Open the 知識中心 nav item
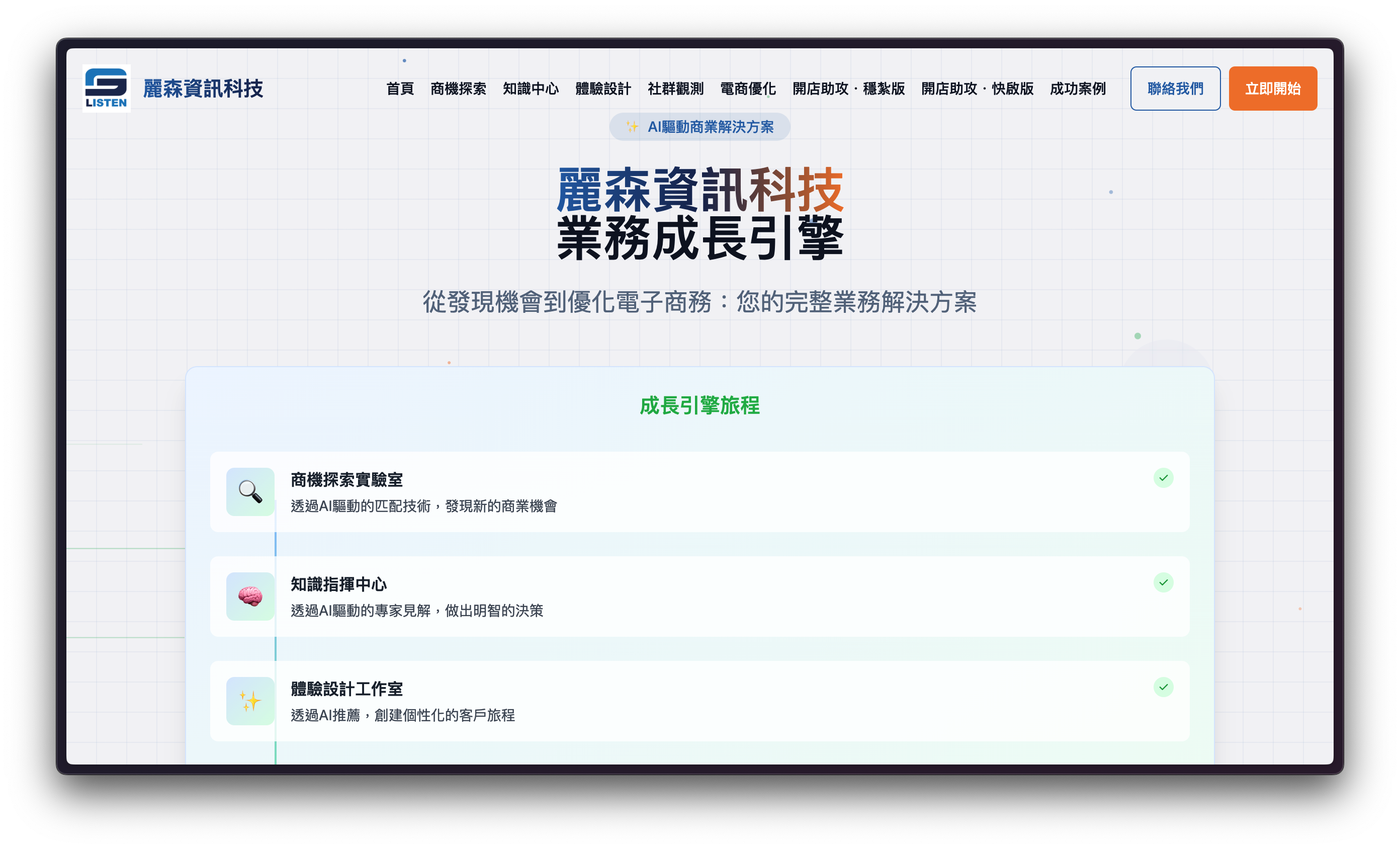 point(531,89)
